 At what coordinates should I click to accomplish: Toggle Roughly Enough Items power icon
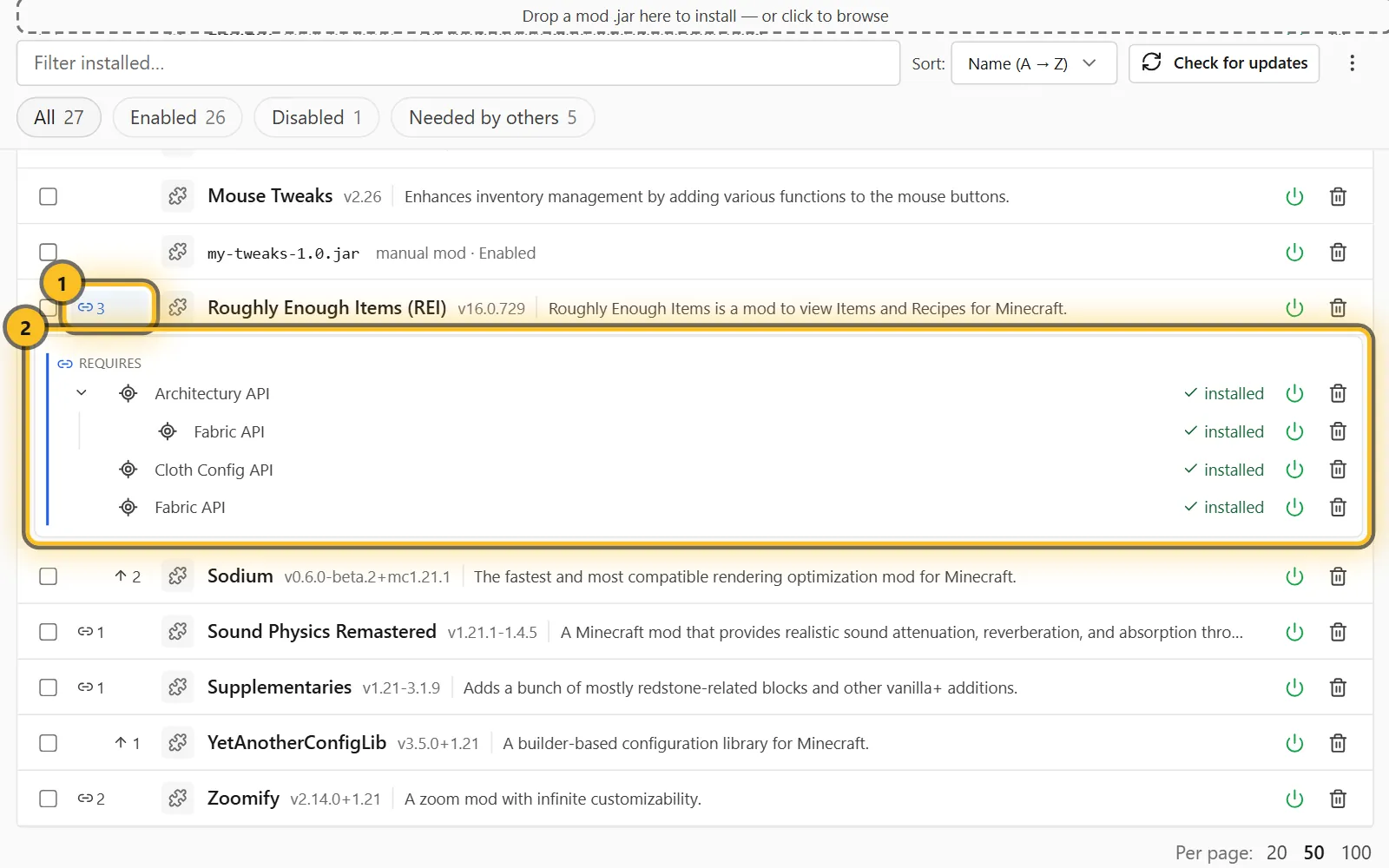(1294, 307)
